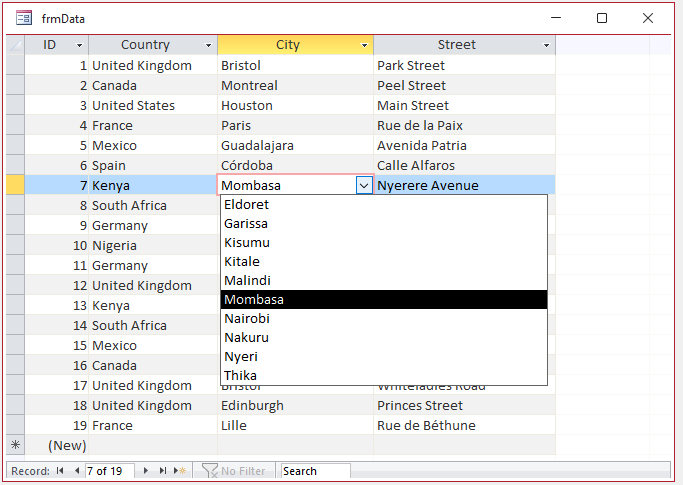This screenshot has height=485, width=683.
Task: Go to first record navigation button
Action: click(60, 471)
